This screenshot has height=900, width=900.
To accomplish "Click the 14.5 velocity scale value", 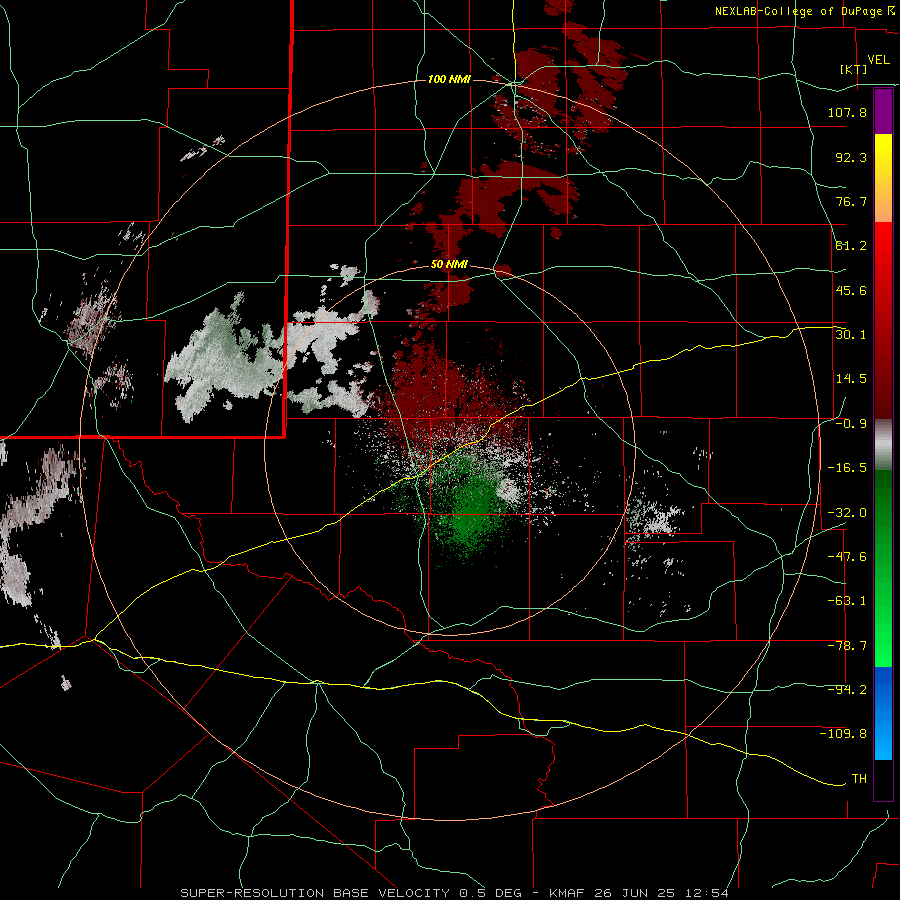I will [x=851, y=379].
